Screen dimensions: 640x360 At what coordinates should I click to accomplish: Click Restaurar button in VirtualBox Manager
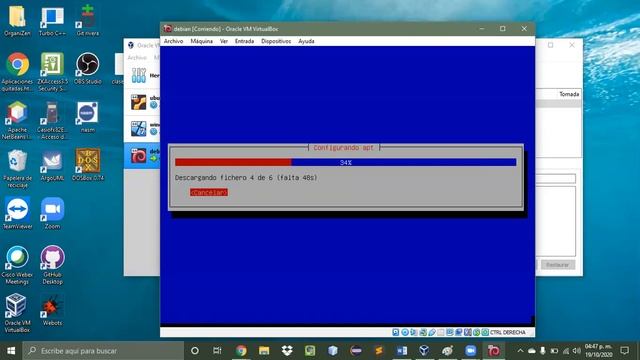pos(557,265)
